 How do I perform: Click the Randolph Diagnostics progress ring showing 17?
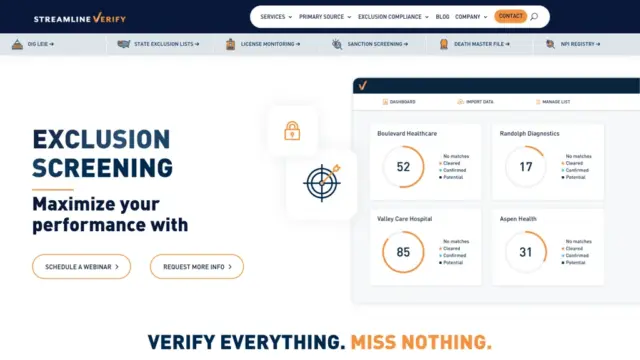(x=526, y=167)
